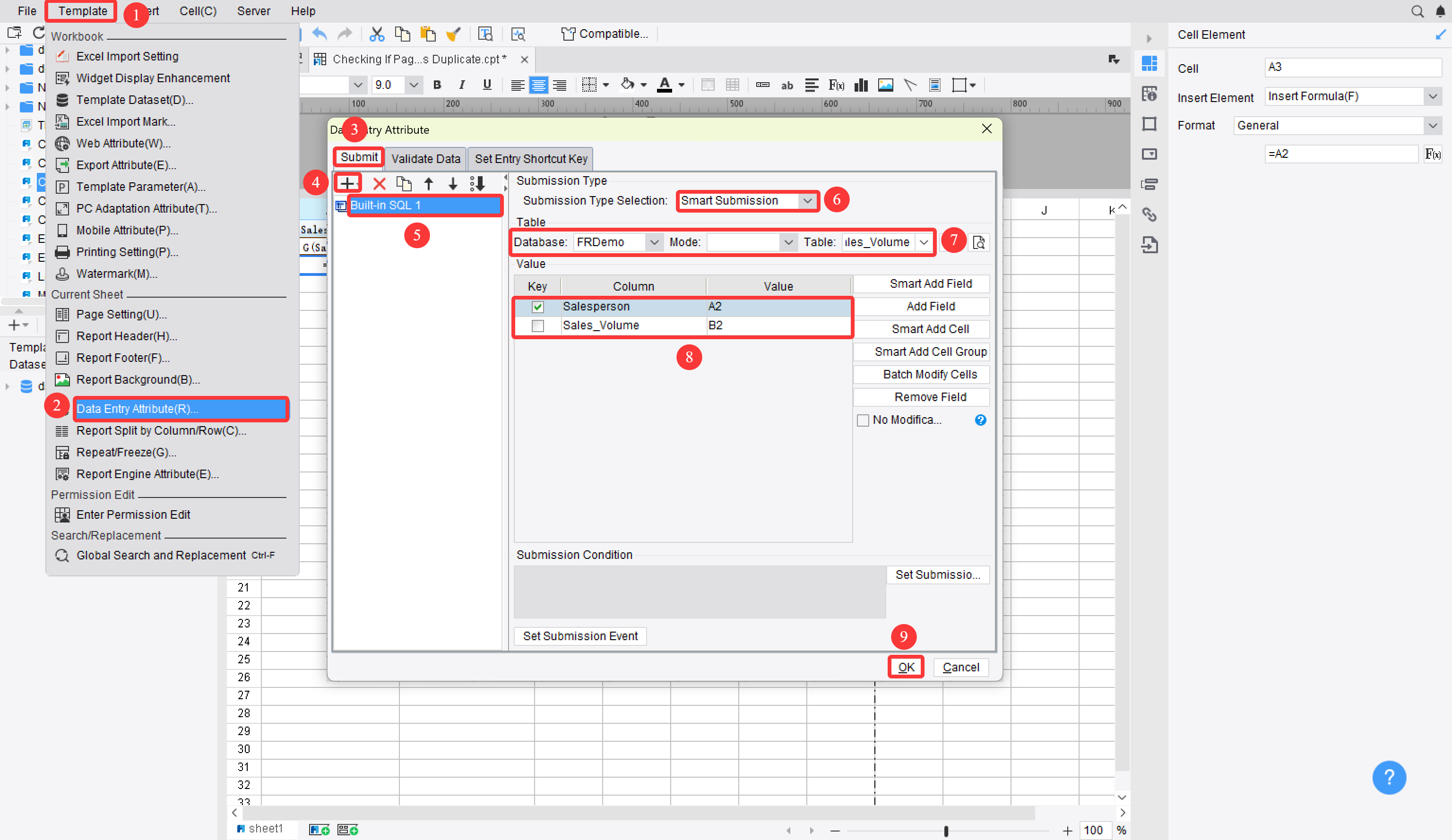Insert an image via the image icon
The width and height of the screenshot is (1452, 840).
tap(886, 85)
